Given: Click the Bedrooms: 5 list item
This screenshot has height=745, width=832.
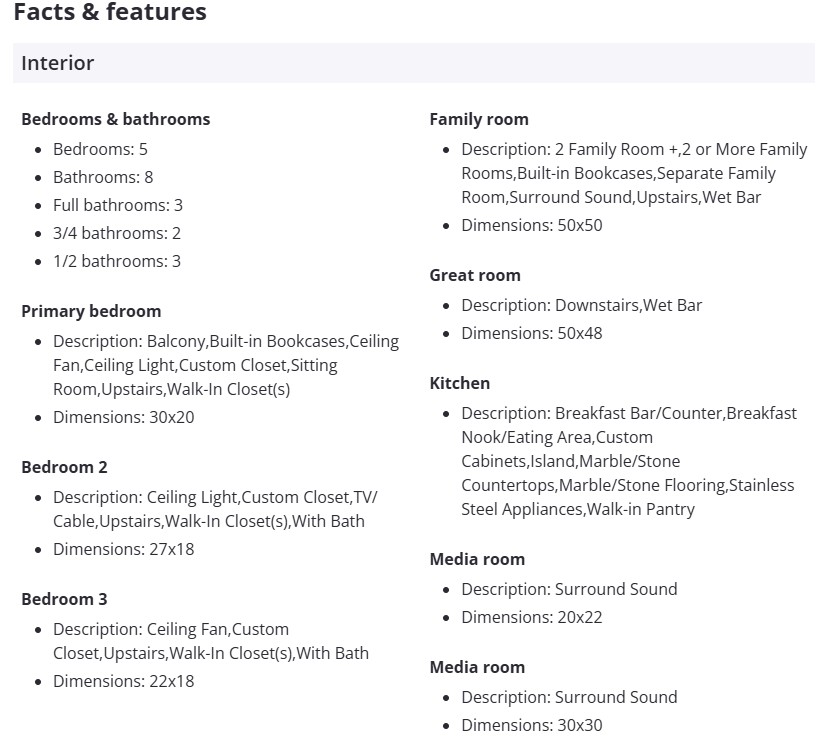Looking at the screenshot, I should [100, 149].
